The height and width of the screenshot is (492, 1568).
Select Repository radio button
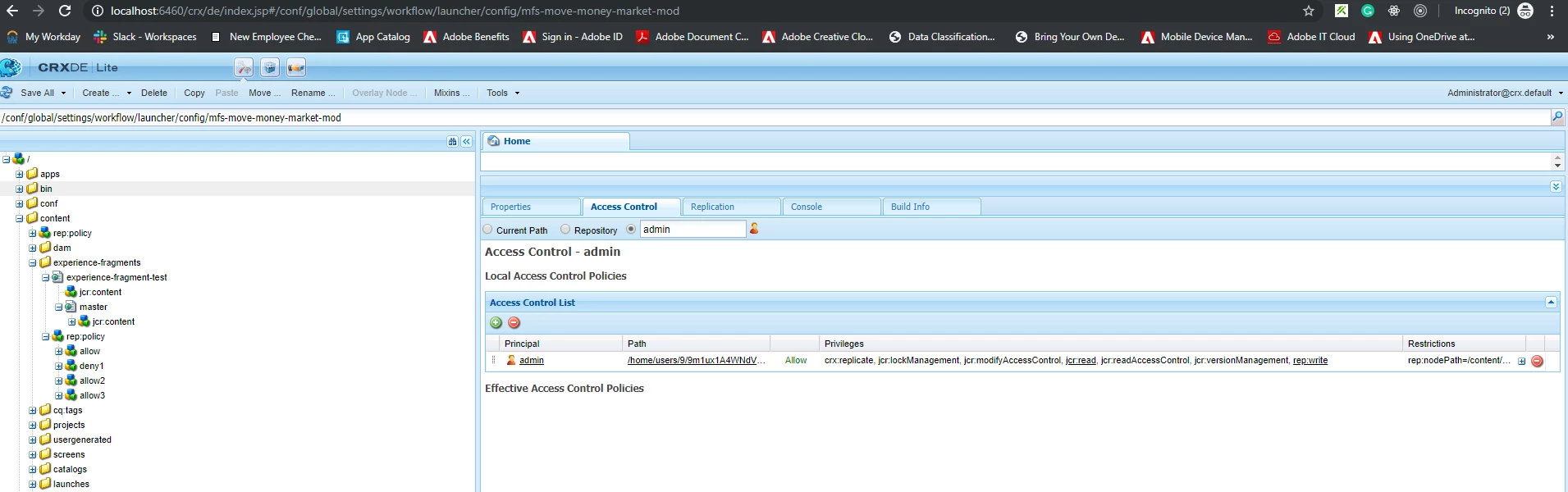565,230
